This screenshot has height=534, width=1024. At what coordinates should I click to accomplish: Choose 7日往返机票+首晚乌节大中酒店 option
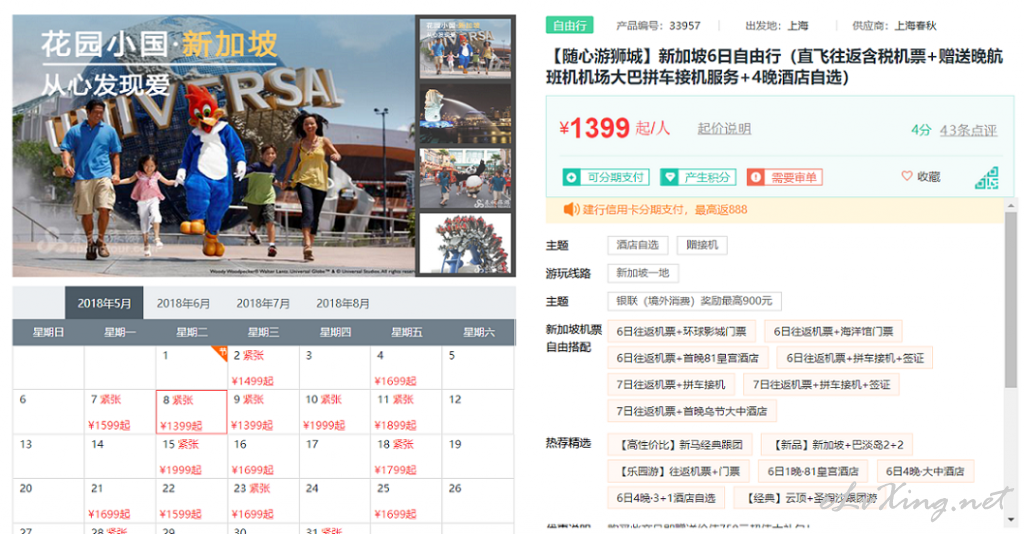[x=692, y=411]
